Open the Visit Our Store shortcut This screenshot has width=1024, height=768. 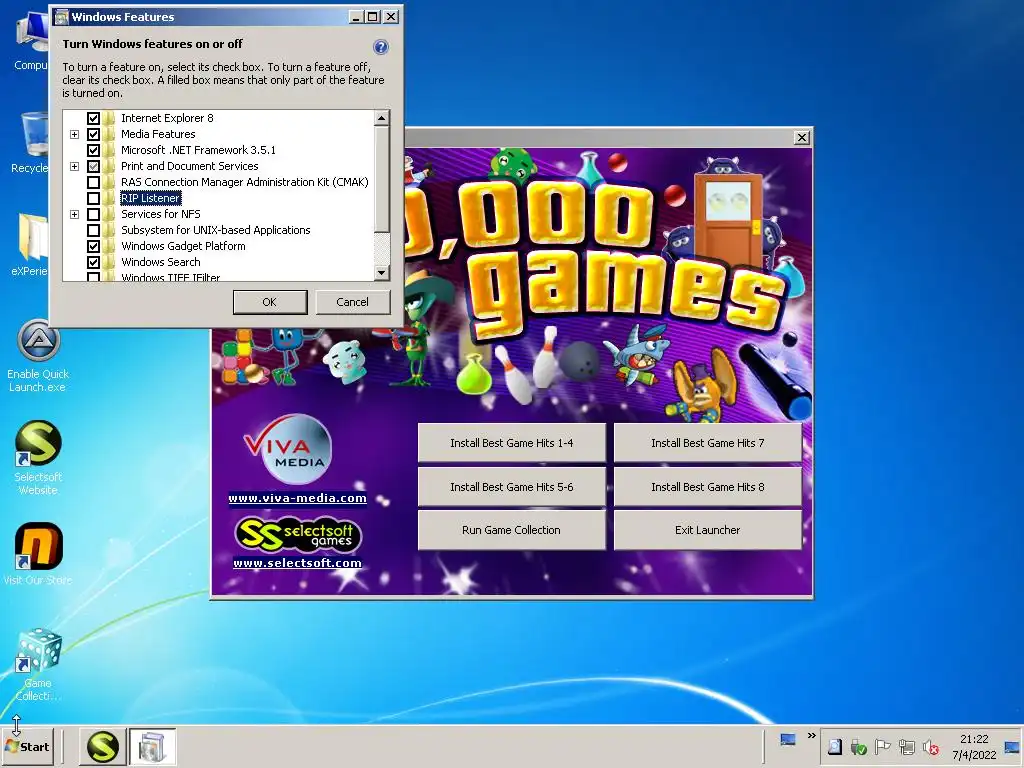[38, 554]
